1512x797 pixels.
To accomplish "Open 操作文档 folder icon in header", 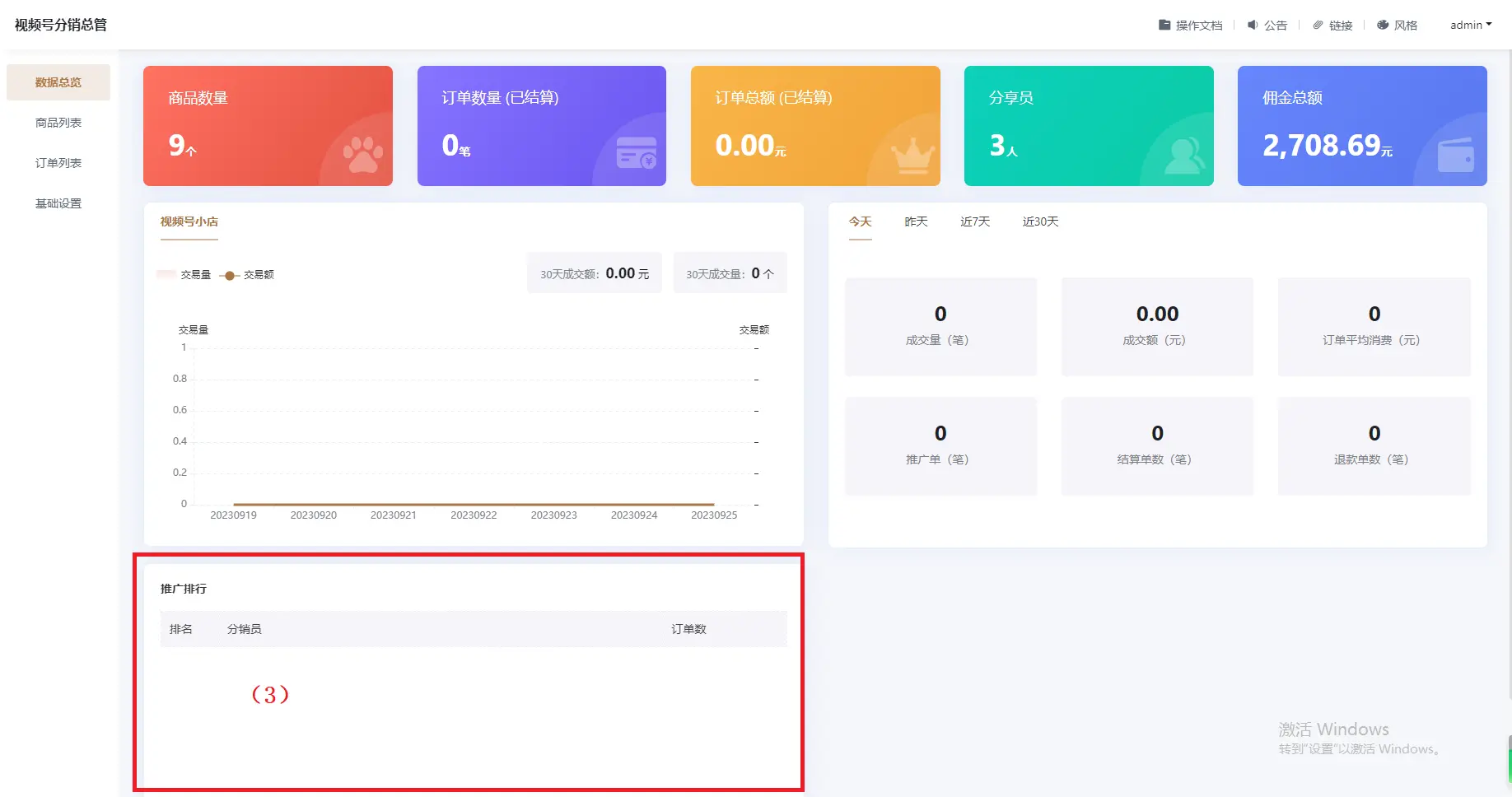I will coord(1164,25).
